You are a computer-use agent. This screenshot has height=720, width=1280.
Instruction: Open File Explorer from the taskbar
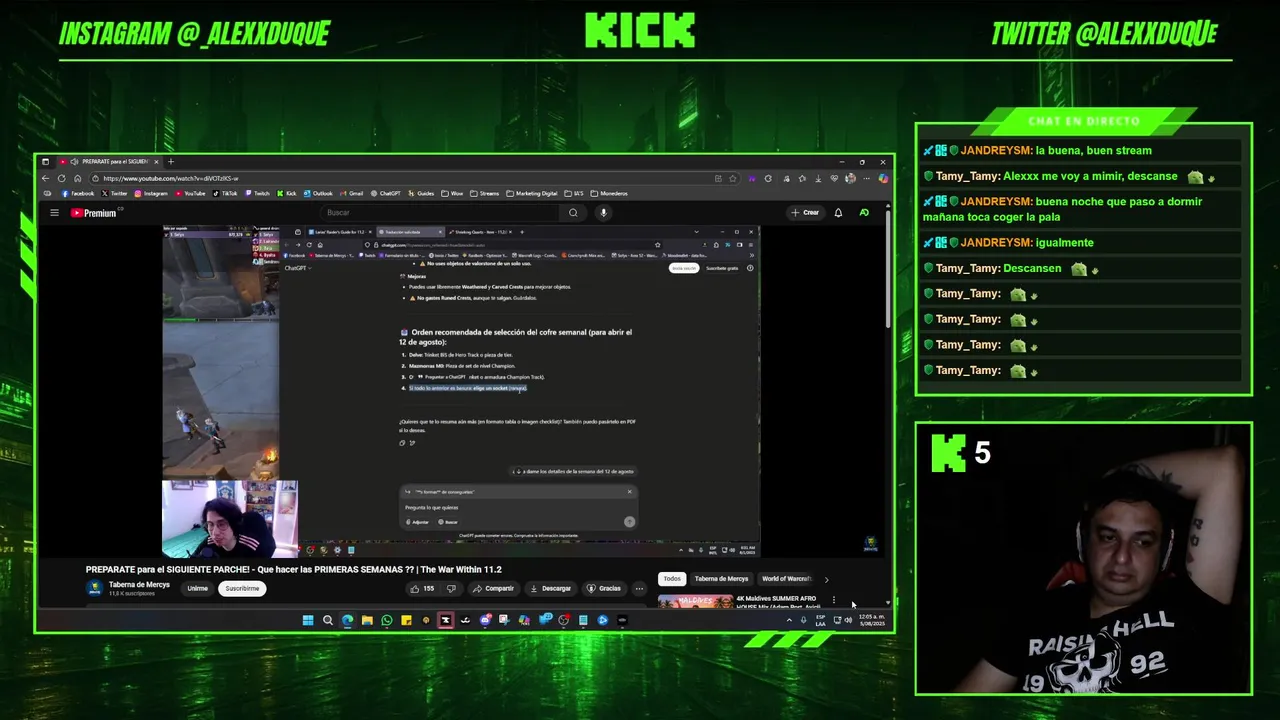point(367,620)
